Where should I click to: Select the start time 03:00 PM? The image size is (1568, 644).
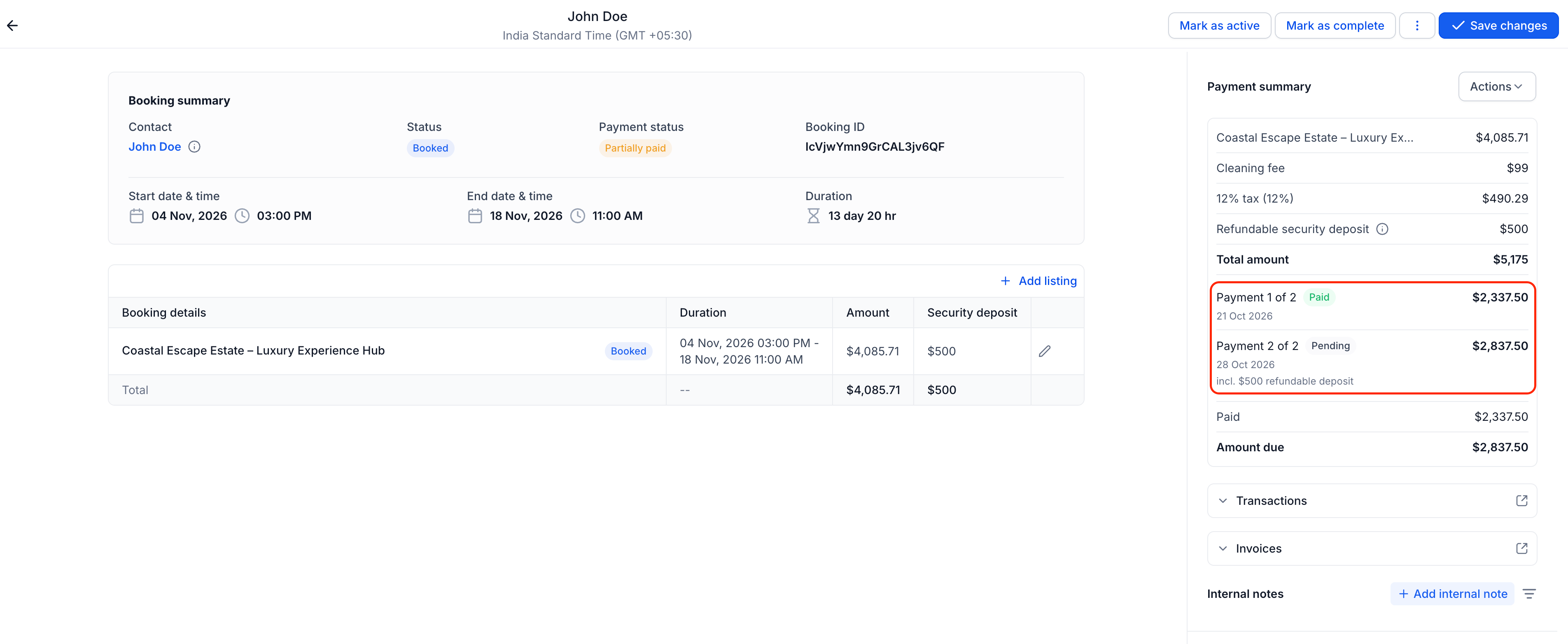[284, 216]
